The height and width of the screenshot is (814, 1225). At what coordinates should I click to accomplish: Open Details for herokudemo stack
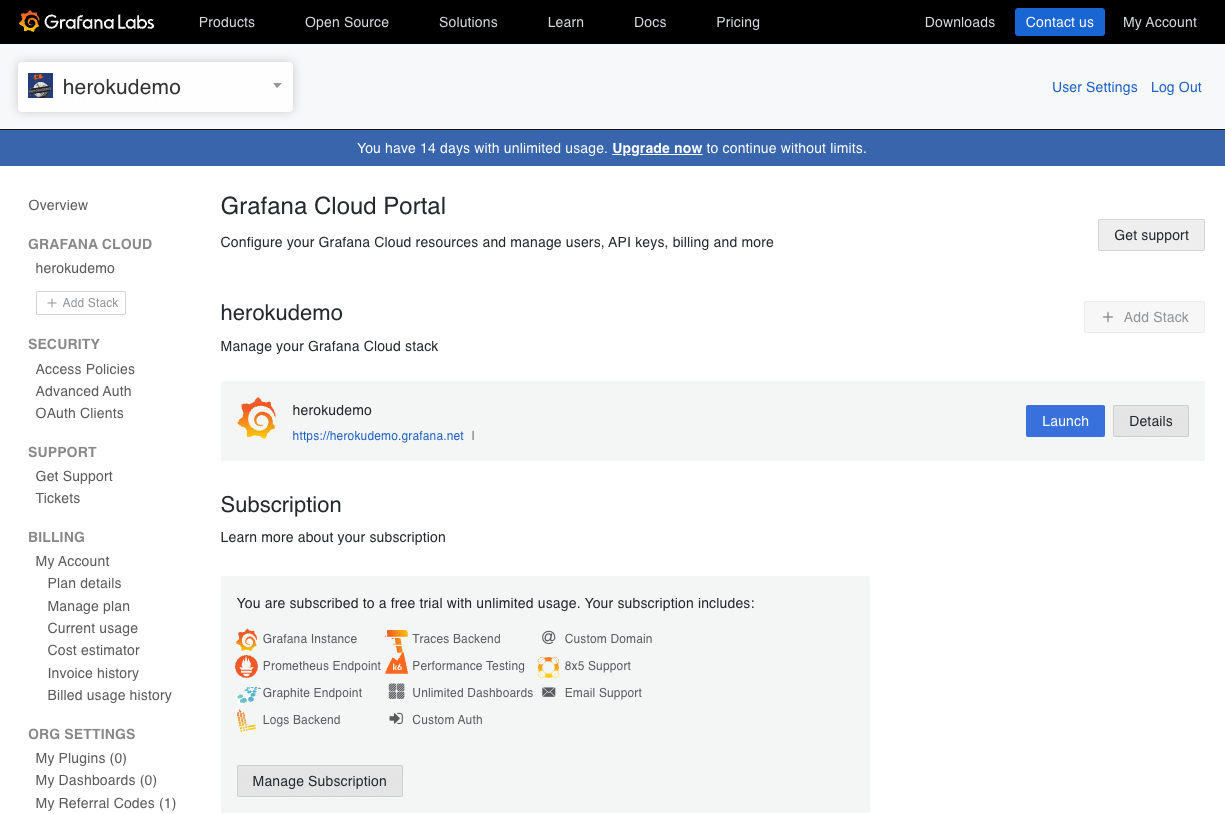tap(1151, 421)
